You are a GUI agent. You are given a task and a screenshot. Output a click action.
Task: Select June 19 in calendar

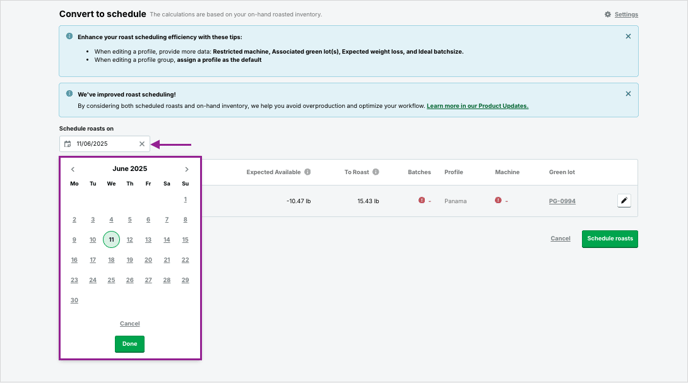130,260
